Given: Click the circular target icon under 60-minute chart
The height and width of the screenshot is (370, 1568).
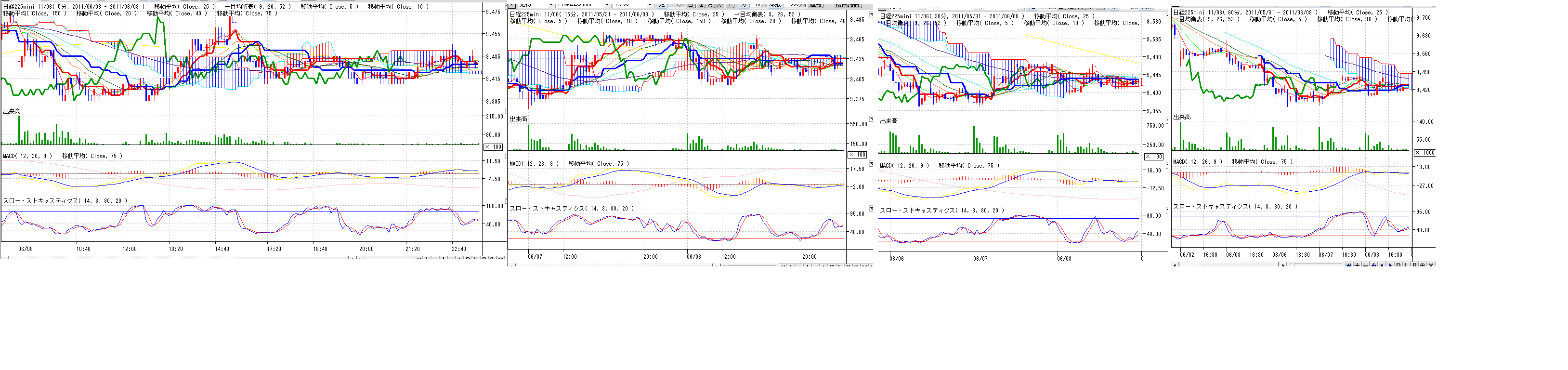Looking at the screenshot, I should point(1423,265).
